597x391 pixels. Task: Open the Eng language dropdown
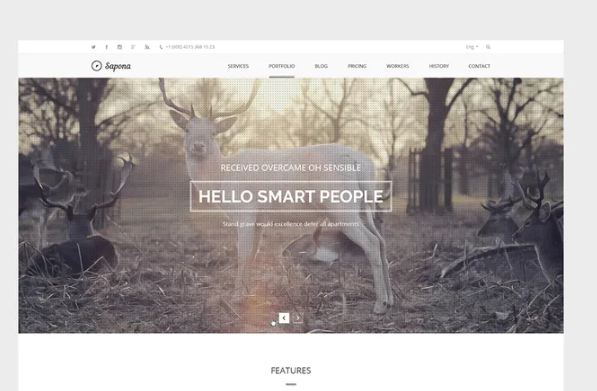coord(472,47)
